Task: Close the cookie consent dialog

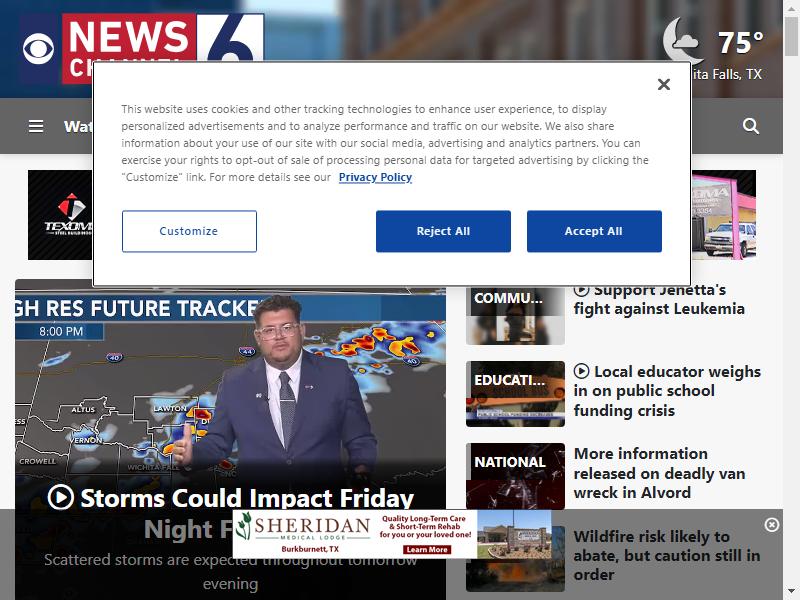Action: point(663,84)
